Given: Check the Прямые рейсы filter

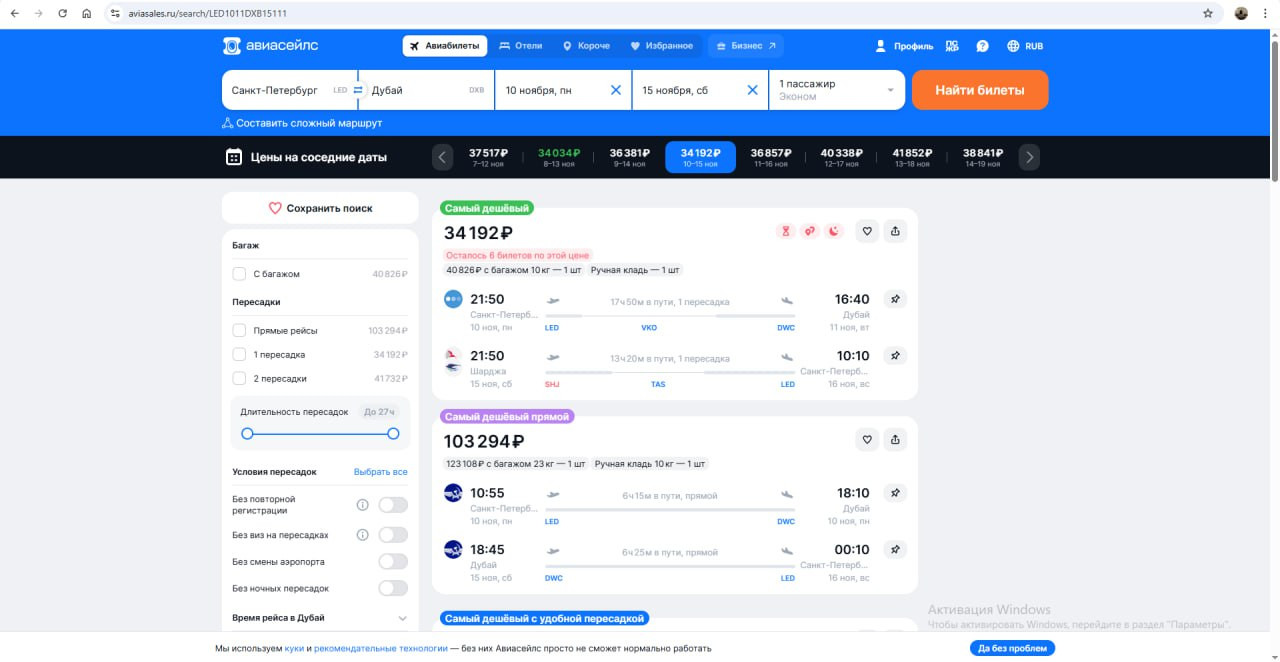Looking at the screenshot, I should 239,330.
